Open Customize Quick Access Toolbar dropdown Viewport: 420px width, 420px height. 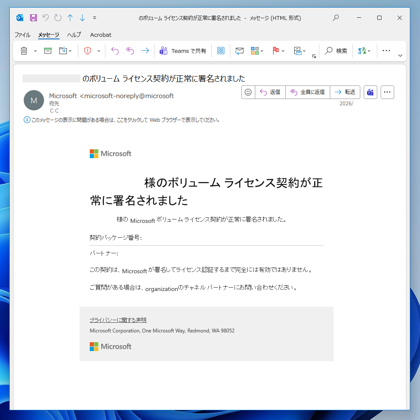95,18
